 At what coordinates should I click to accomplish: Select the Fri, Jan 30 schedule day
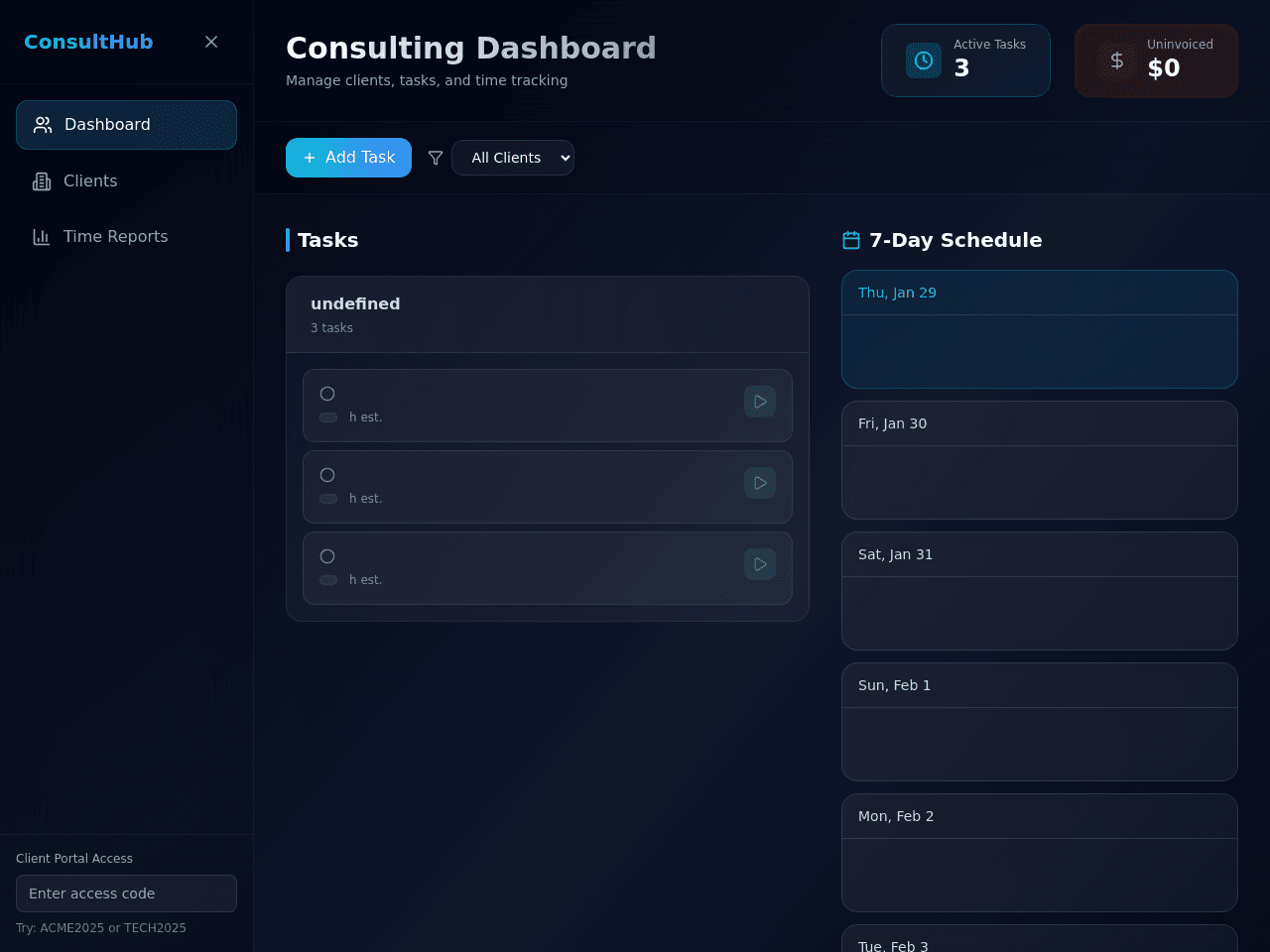click(x=1040, y=460)
